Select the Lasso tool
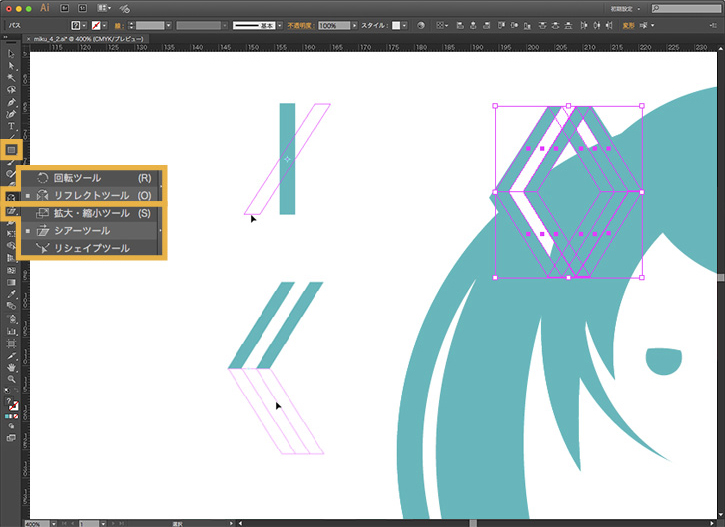725x527 pixels. coord(11,90)
